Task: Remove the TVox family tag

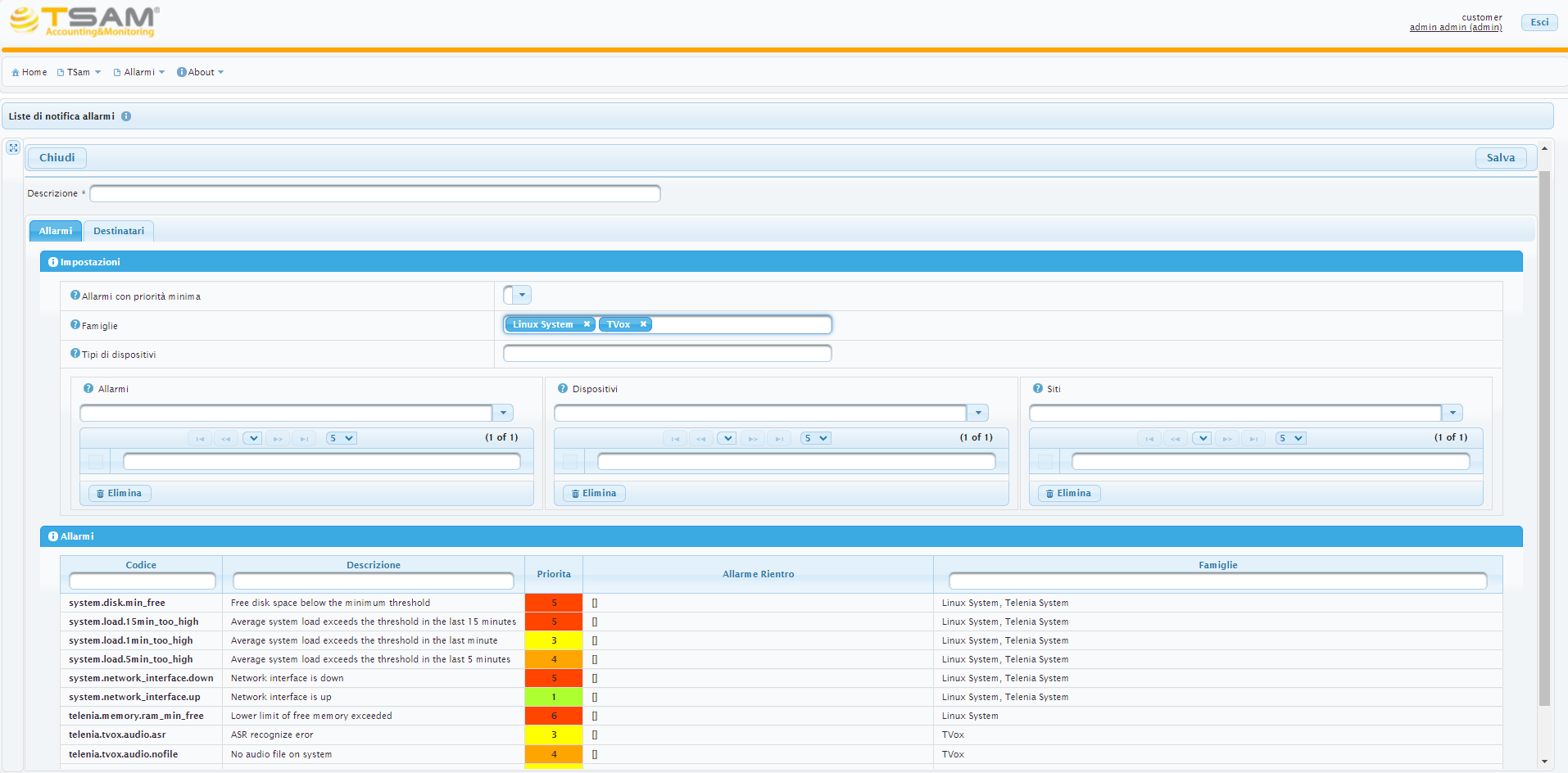Action: pyautogui.click(x=643, y=324)
